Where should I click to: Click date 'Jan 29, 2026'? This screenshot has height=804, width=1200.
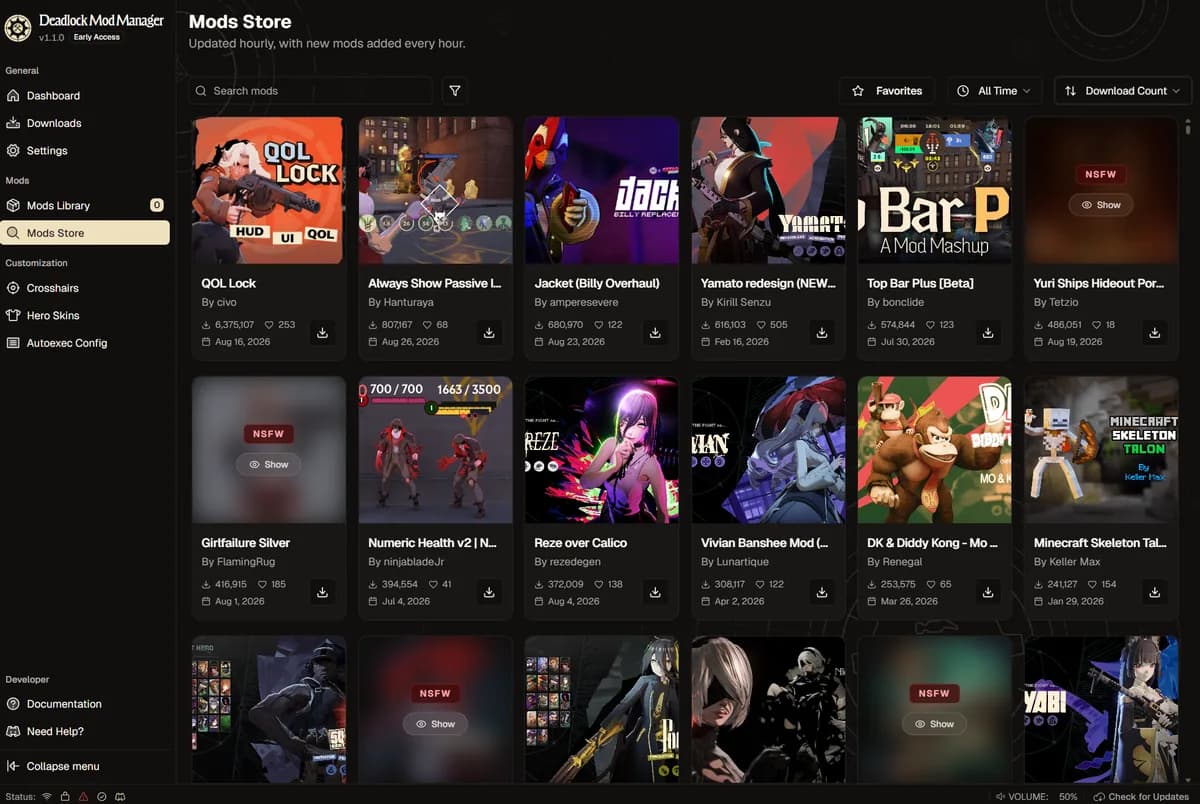(1076, 601)
